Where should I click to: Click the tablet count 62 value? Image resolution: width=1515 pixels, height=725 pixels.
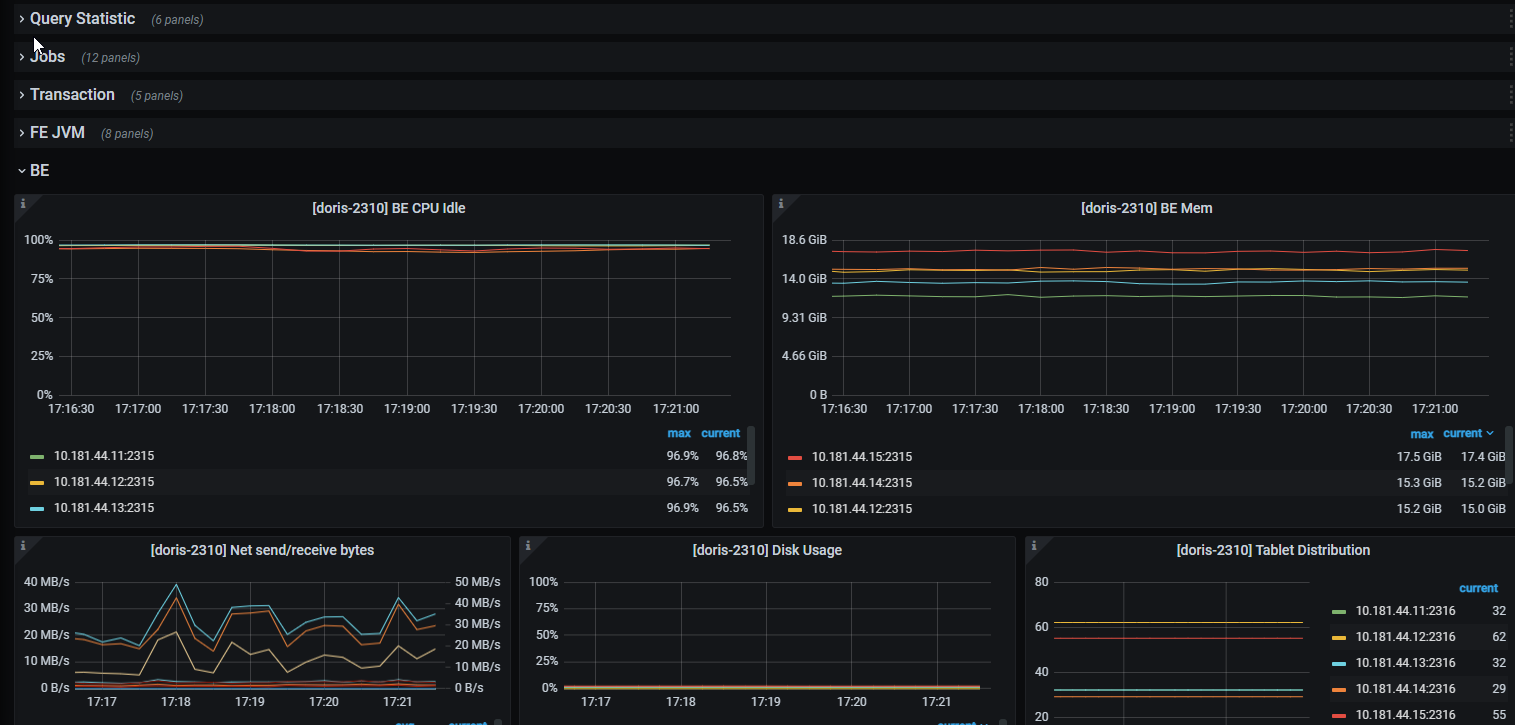pyautogui.click(x=1499, y=637)
